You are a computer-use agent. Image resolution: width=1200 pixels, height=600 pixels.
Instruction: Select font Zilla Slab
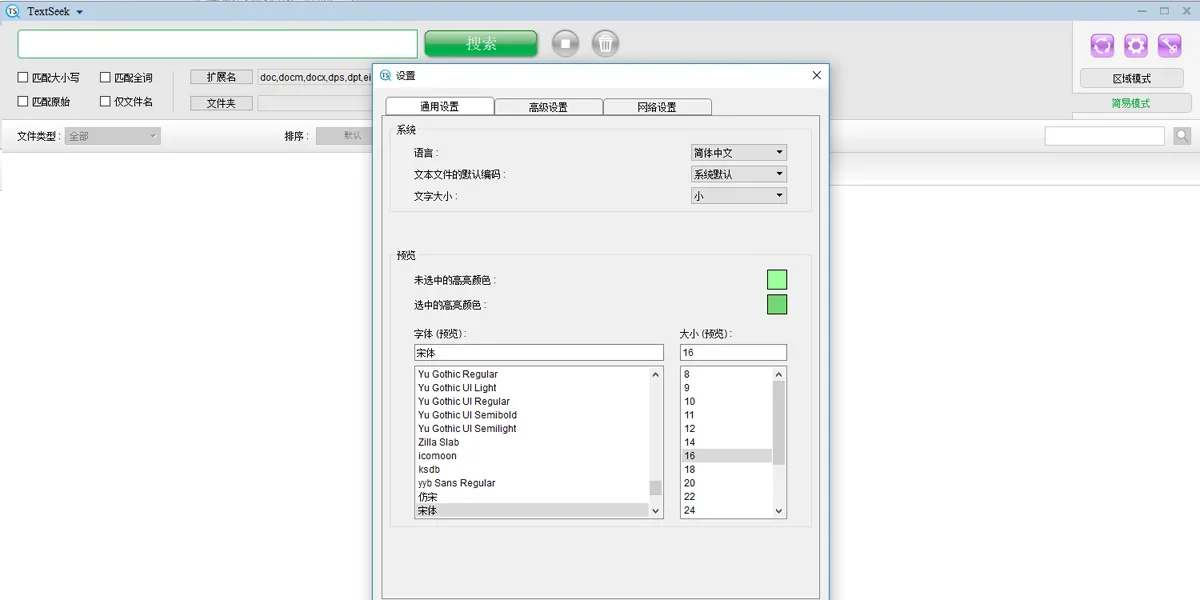coord(532,442)
